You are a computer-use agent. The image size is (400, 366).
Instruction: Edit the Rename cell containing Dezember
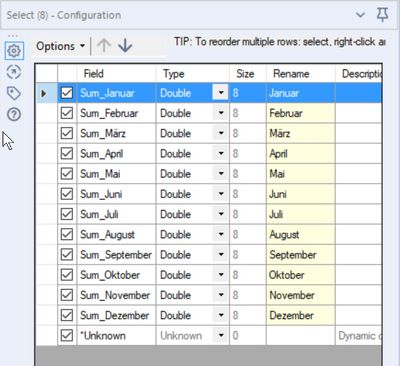pos(301,315)
